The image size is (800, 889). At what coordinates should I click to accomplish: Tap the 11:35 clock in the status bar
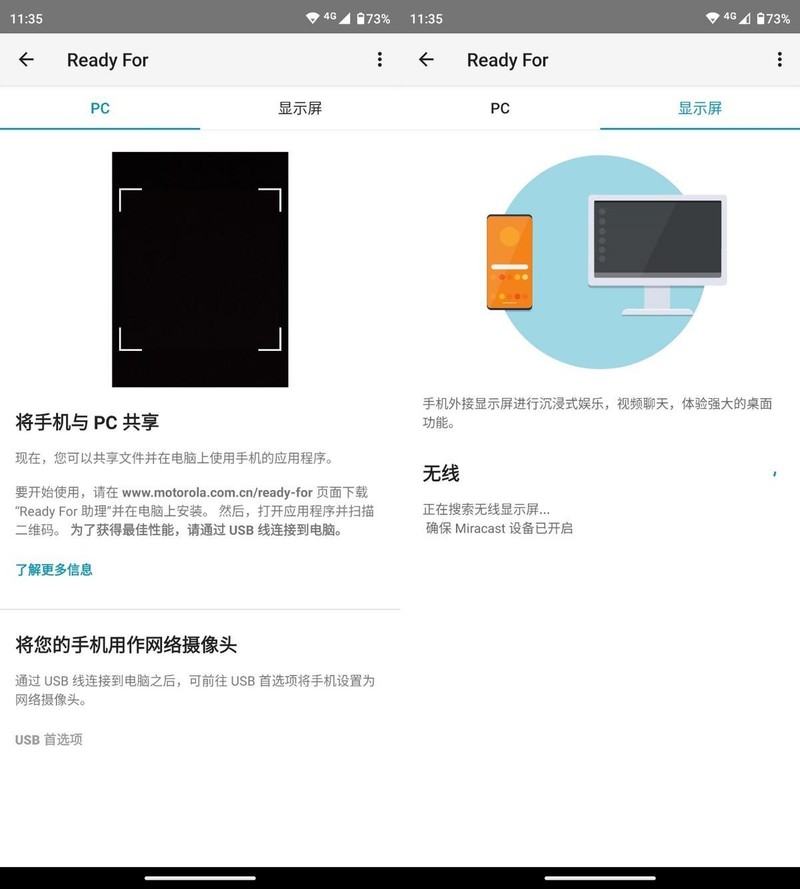tap(29, 16)
